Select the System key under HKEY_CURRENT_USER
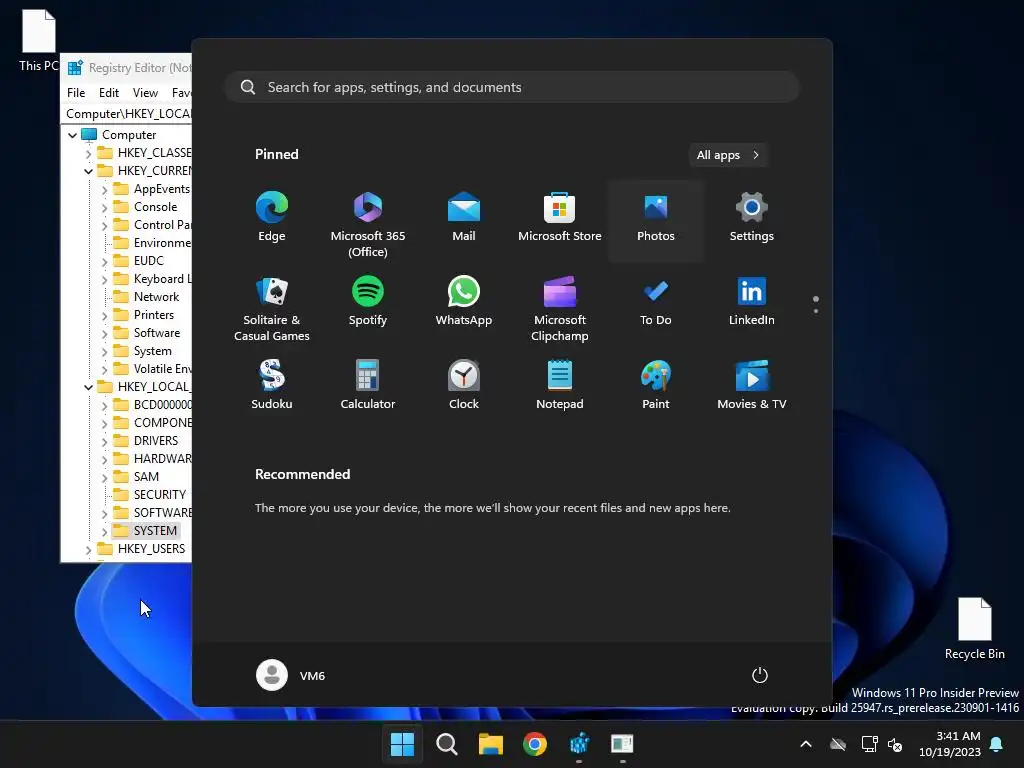This screenshot has height=768, width=1024. [x=152, y=351]
